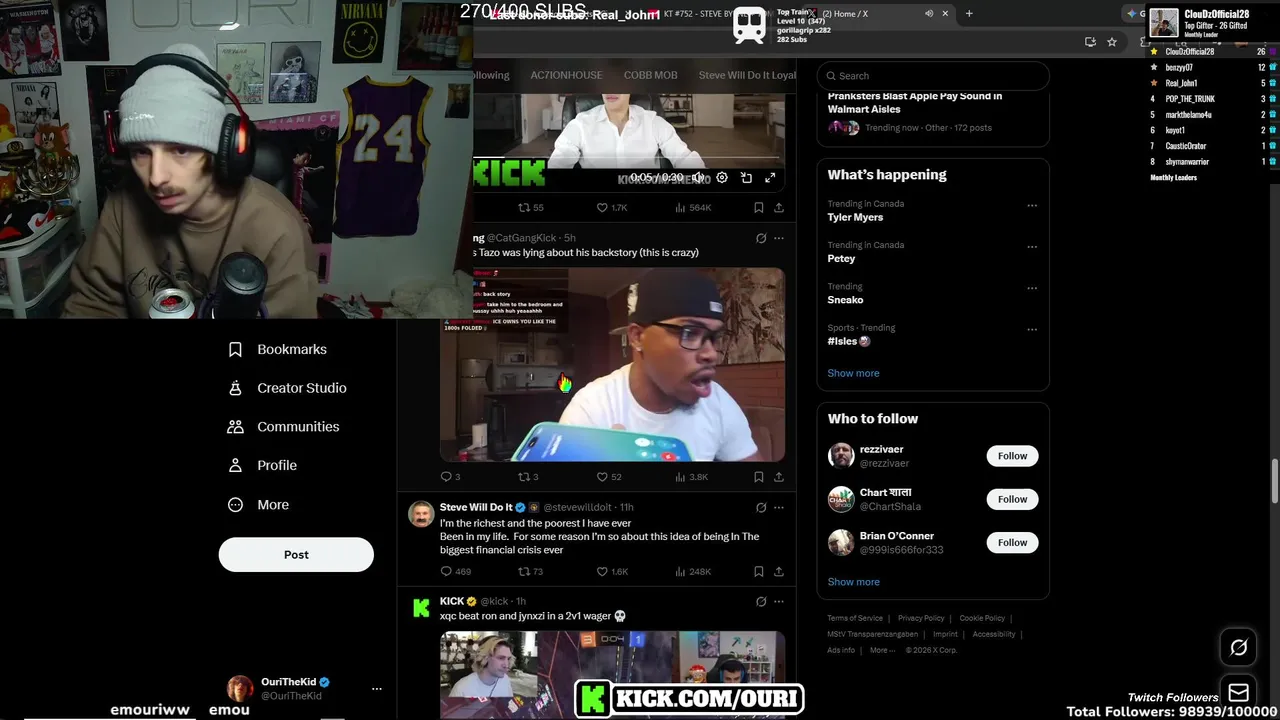Viewport: 1280px width, 720px height.
Task: Share the Steve Will Do It tweet
Action: tap(779, 572)
